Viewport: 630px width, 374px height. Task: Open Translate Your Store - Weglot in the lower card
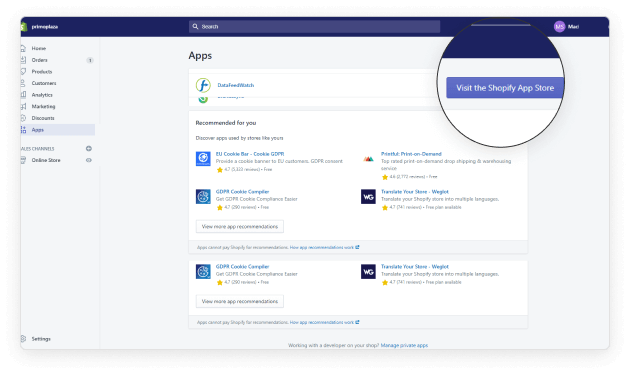pos(415,266)
